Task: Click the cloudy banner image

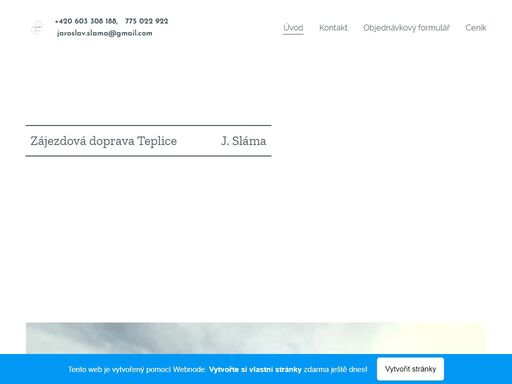Action: point(256,338)
